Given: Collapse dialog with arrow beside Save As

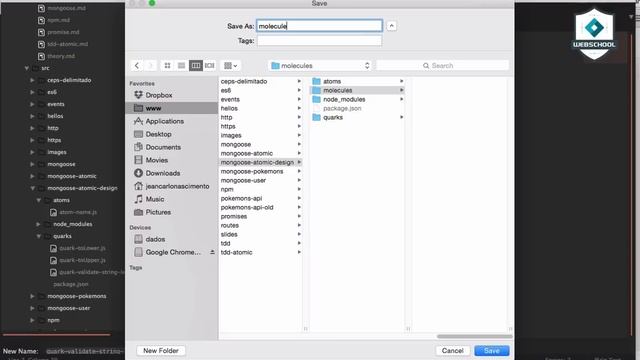Looking at the screenshot, I should [x=391, y=26].
